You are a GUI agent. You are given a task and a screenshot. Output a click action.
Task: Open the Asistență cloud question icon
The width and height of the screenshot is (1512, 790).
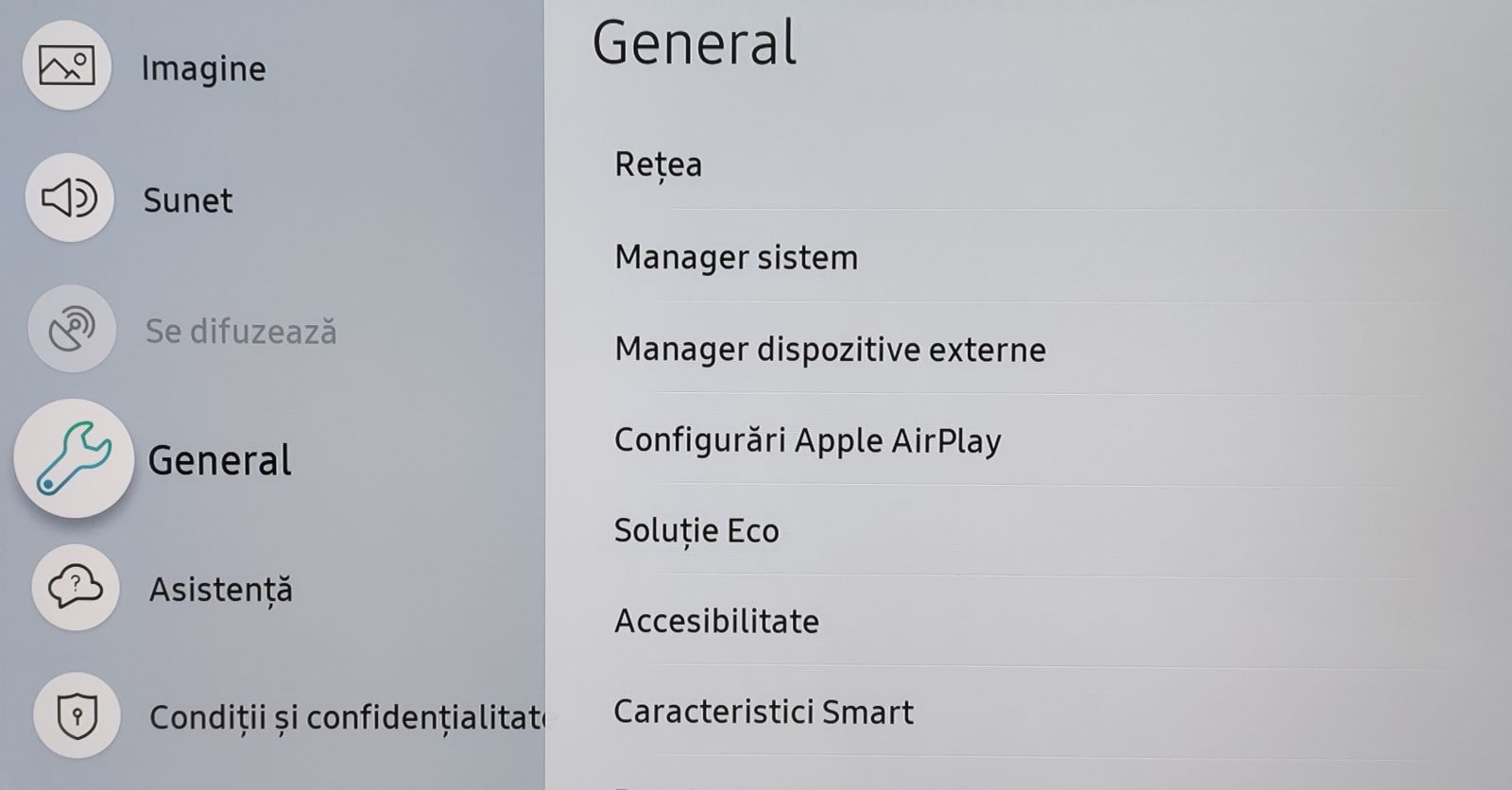coord(76,587)
